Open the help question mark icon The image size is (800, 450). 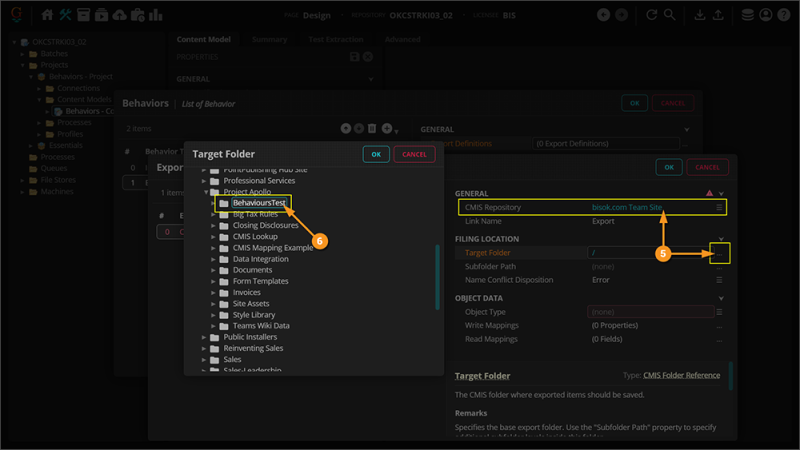pos(783,15)
